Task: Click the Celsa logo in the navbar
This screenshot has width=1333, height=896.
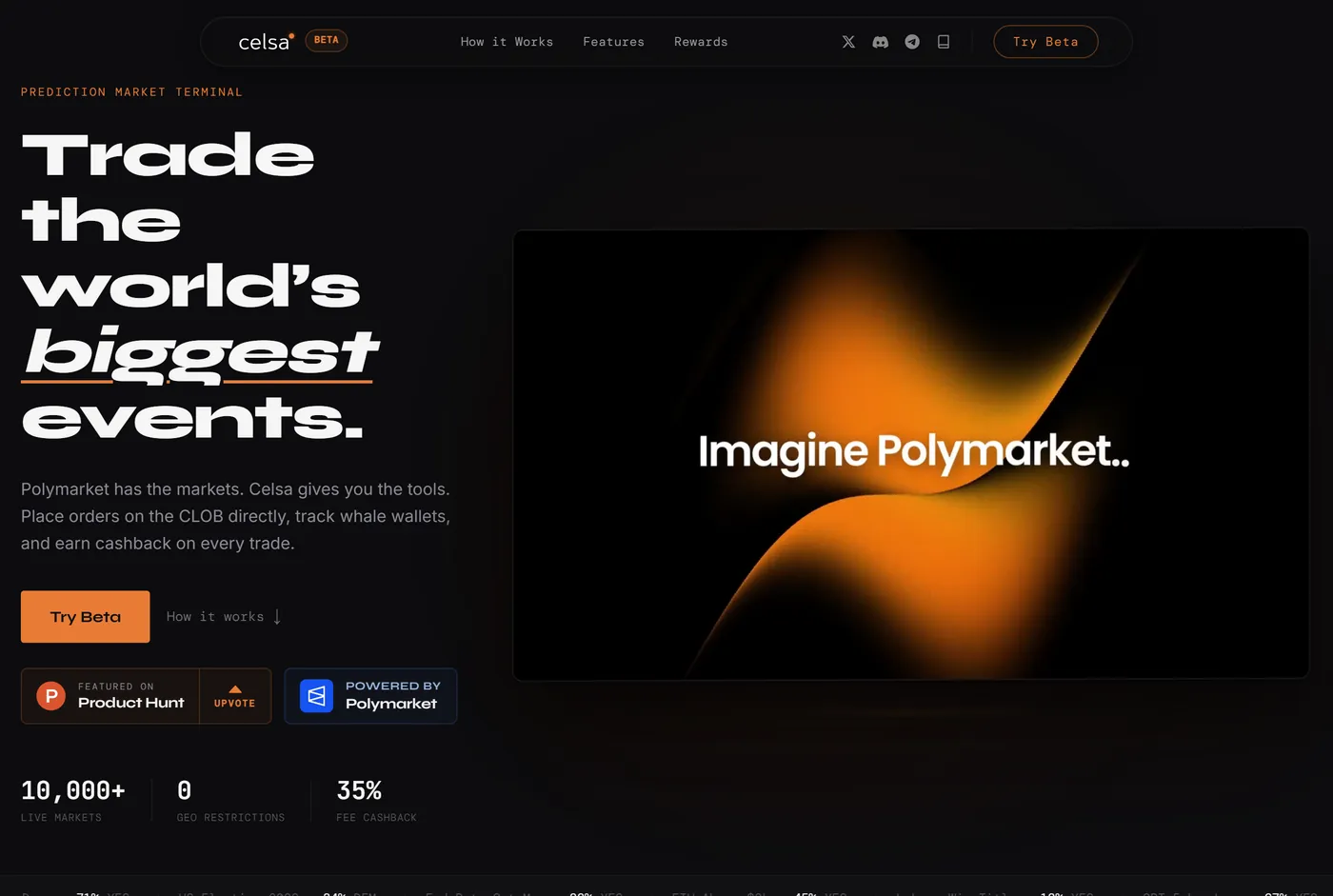Action: tap(266, 41)
